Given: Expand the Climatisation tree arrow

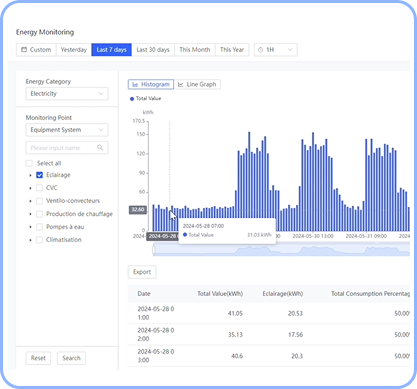Looking at the screenshot, I should 30,240.
